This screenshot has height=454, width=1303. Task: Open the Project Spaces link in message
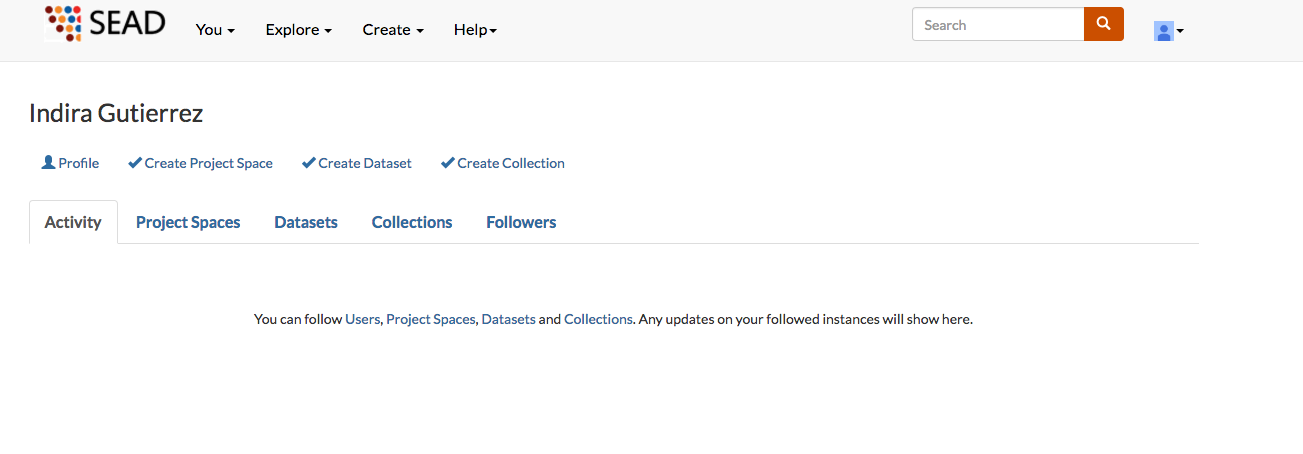430,319
